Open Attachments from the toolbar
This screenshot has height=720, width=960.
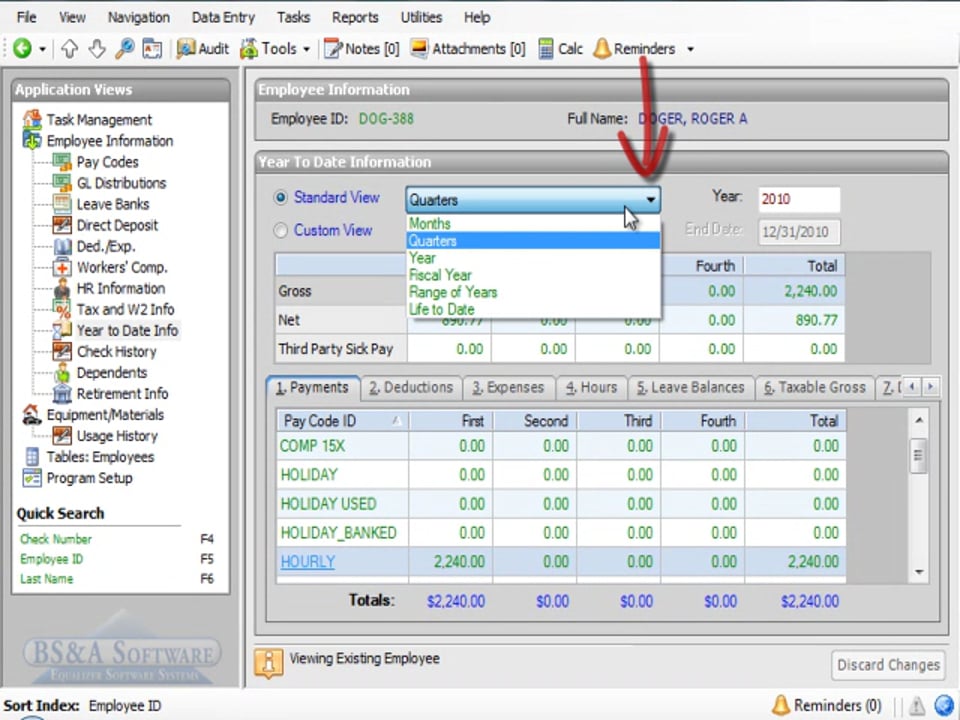[468, 48]
